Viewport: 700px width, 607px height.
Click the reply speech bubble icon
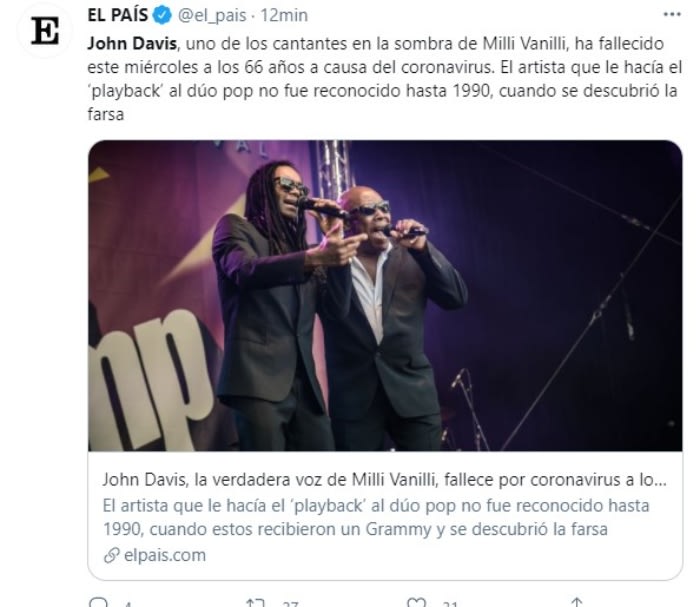[98, 603]
